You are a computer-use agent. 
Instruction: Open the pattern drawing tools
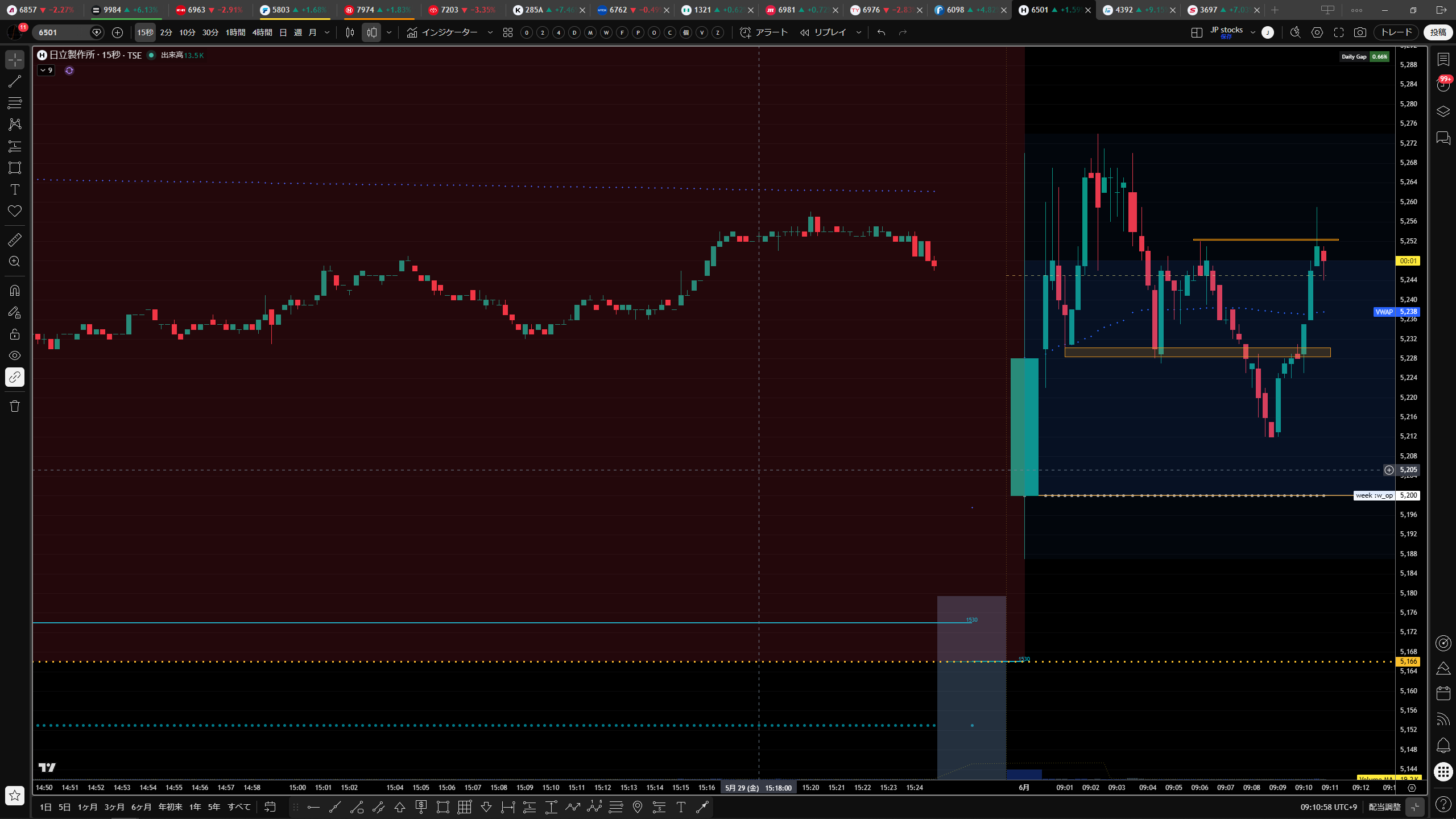[15, 124]
